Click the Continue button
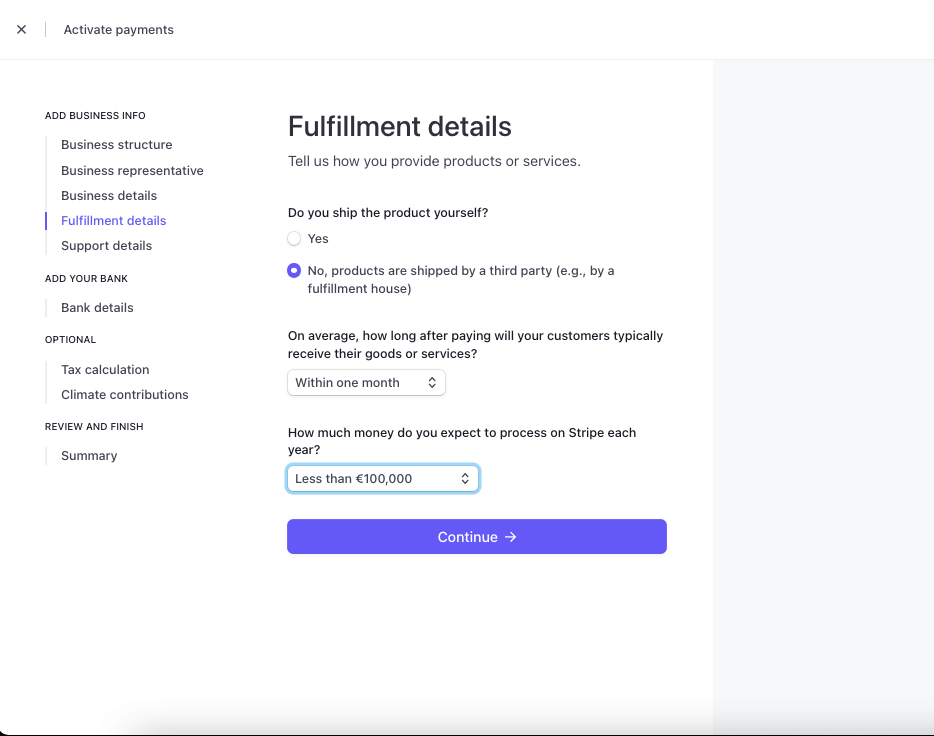 point(476,537)
